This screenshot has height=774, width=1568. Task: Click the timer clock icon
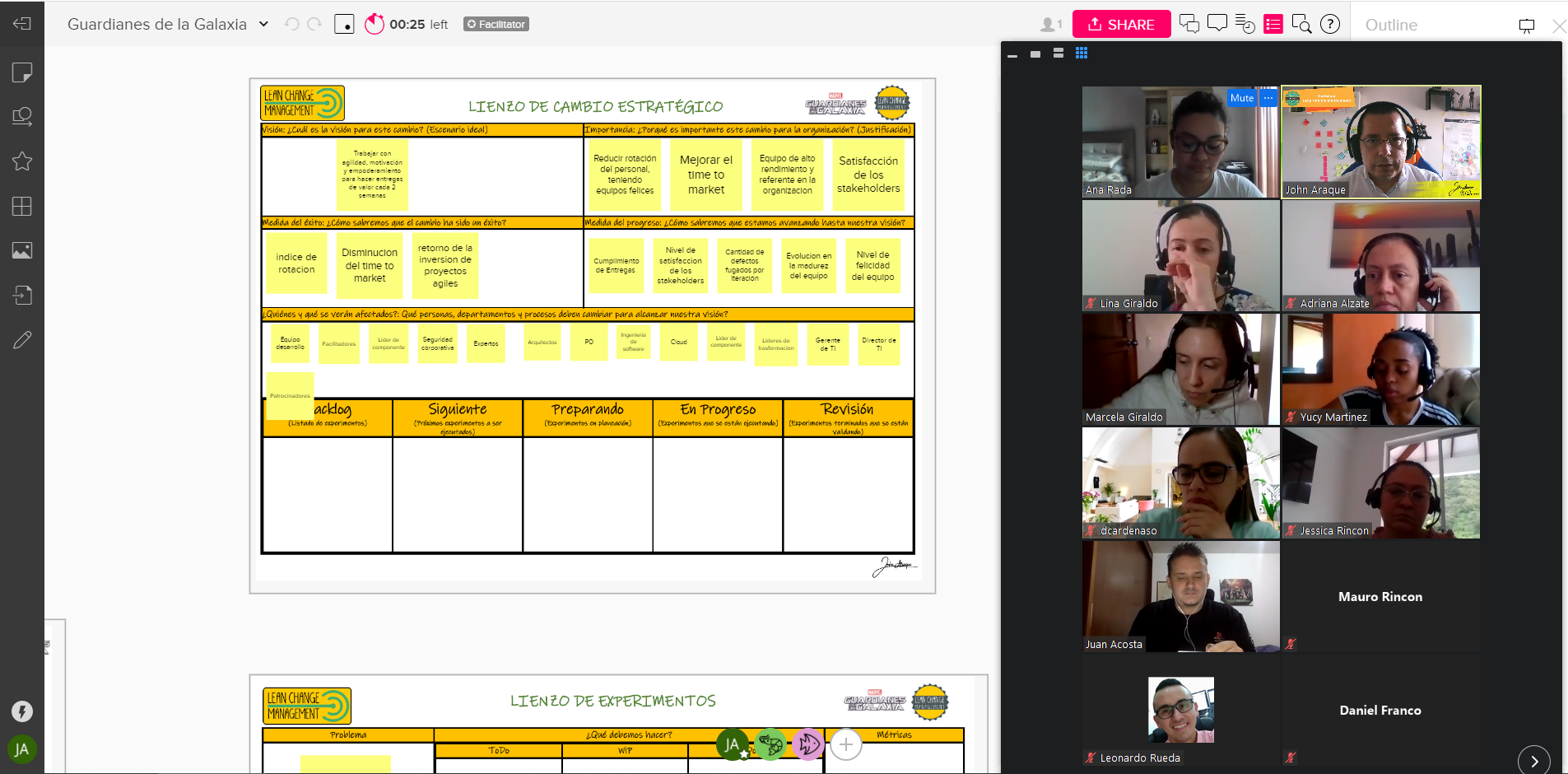pos(375,24)
